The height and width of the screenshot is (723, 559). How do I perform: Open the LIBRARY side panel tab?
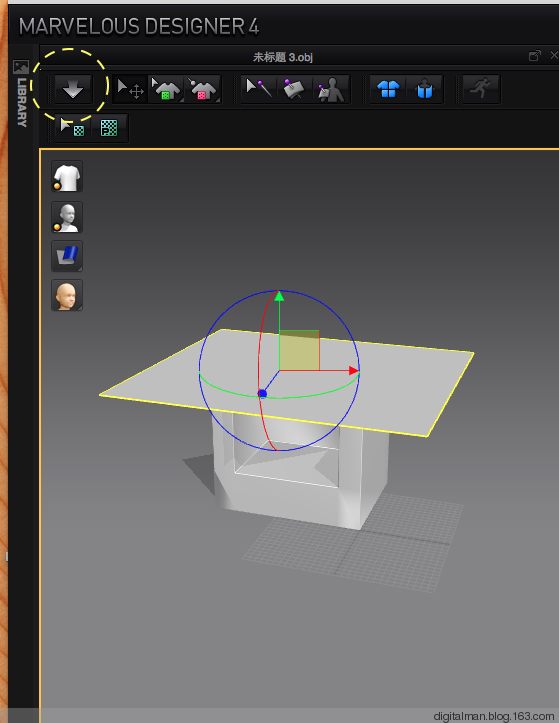click(x=22, y=102)
